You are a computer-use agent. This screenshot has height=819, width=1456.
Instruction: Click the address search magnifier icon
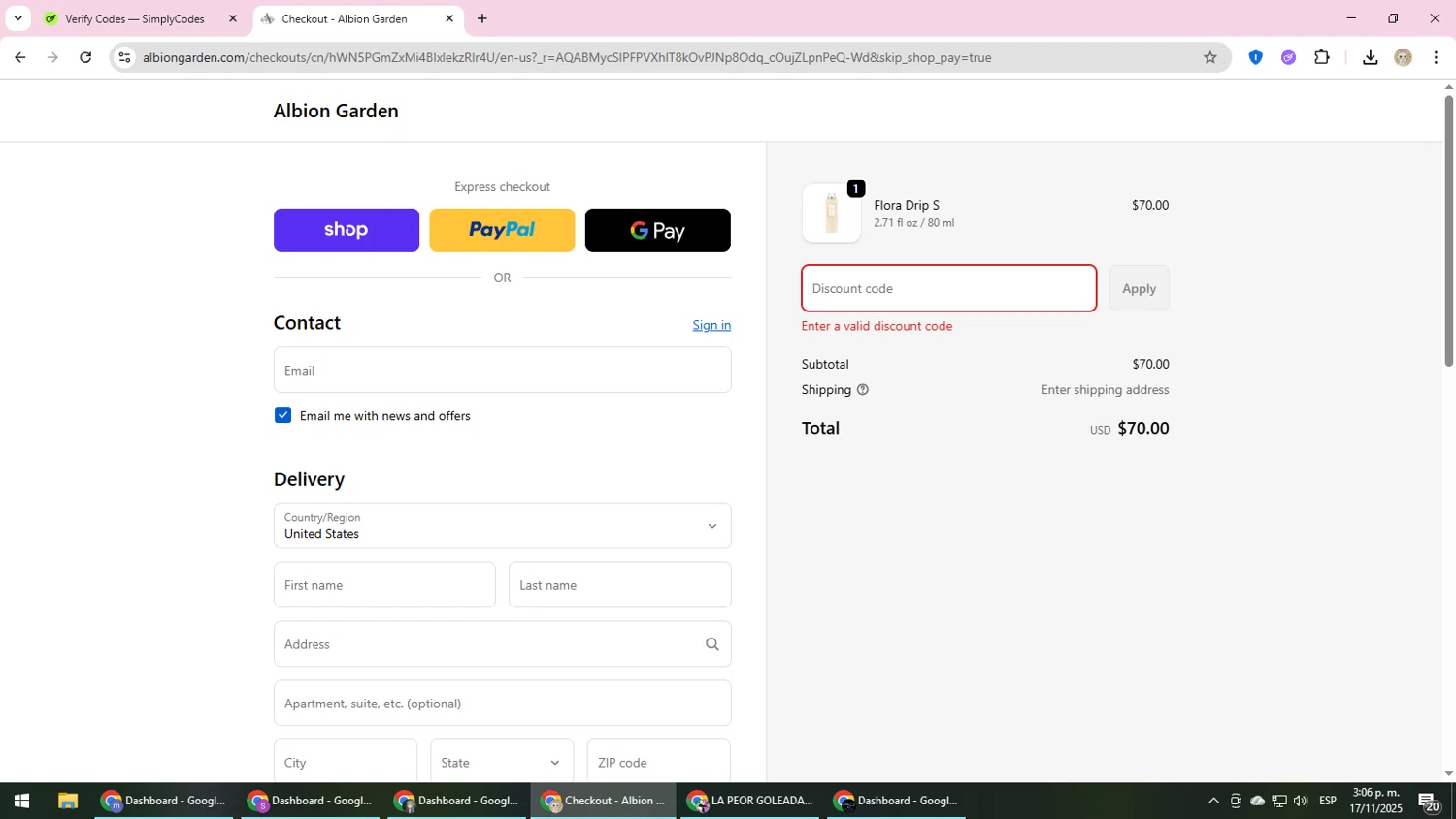(x=712, y=644)
